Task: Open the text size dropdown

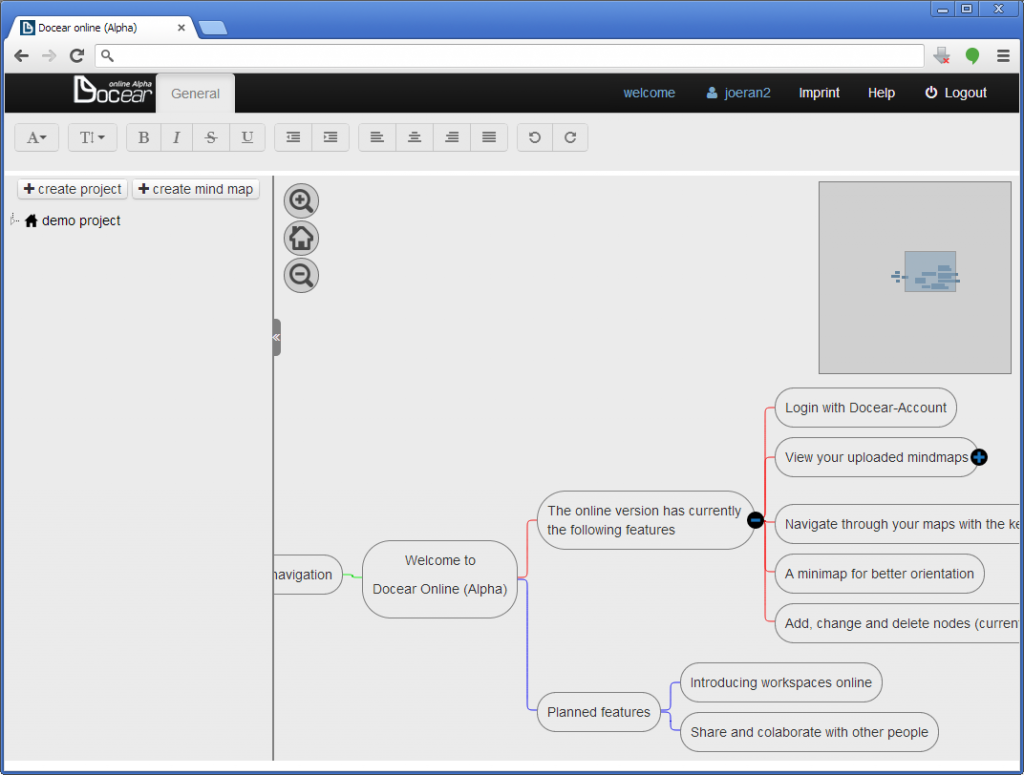Action: click(x=92, y=138)
